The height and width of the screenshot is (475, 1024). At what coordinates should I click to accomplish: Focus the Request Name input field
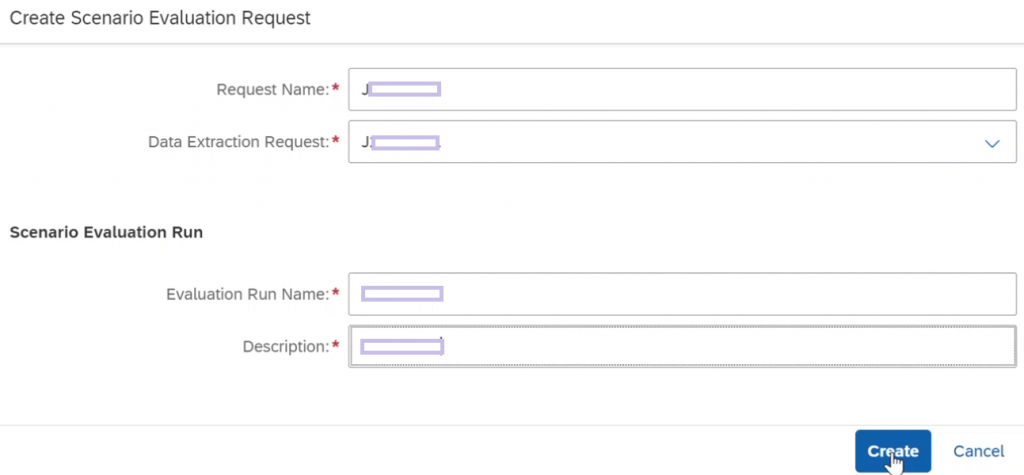[x=682, y=90]
